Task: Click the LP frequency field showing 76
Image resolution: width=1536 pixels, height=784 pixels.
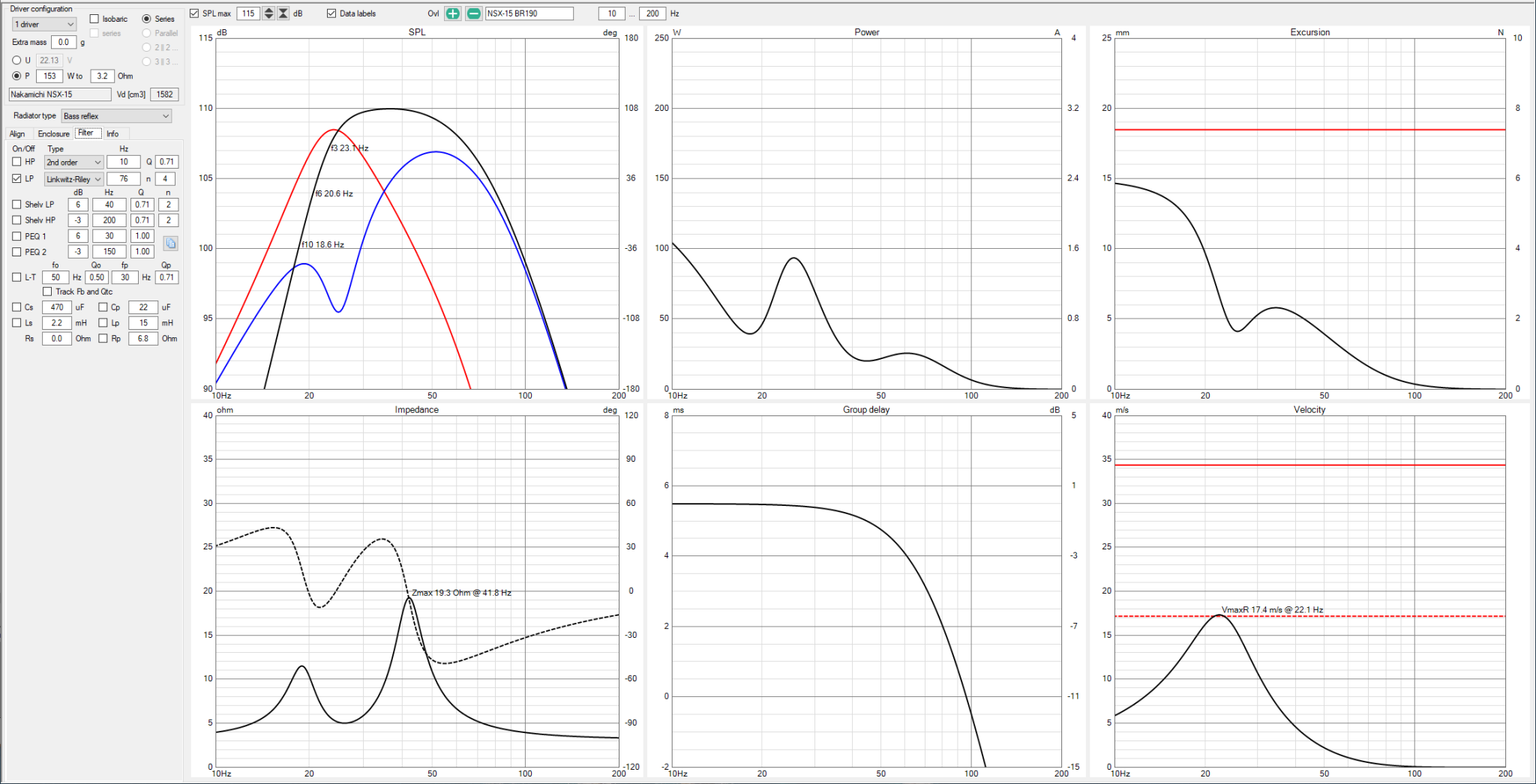Action: click(x=124, y=179)
